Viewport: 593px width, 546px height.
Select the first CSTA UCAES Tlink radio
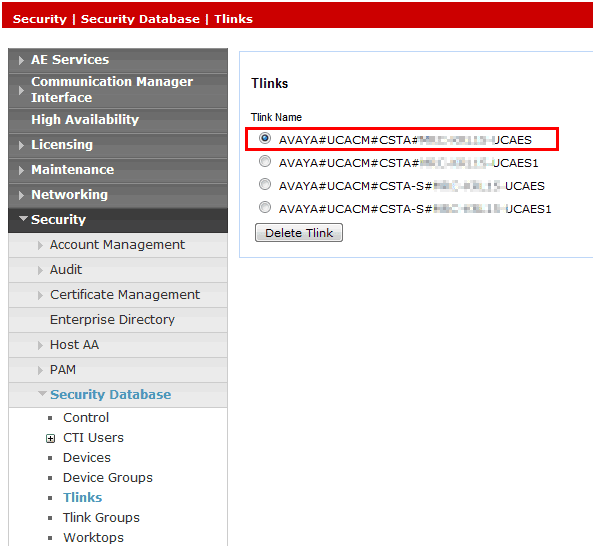click(265, 138)
